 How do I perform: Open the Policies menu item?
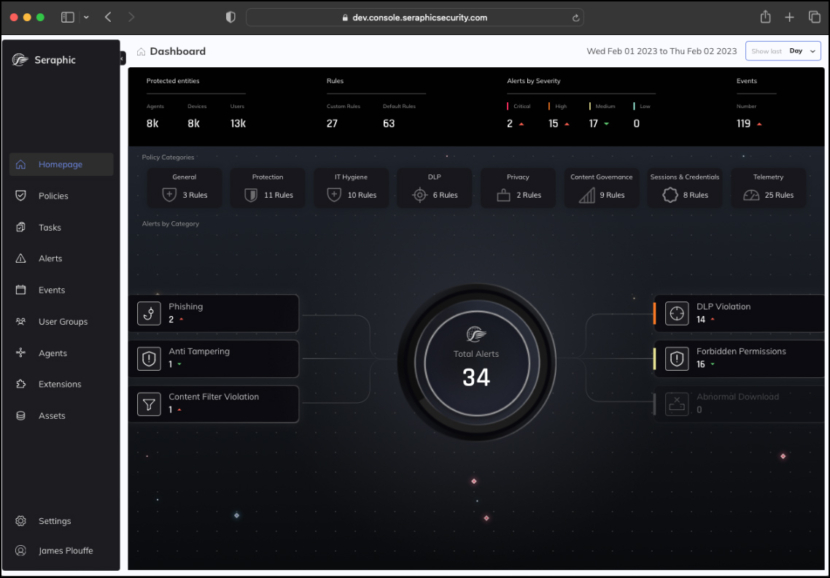point(61,196)
